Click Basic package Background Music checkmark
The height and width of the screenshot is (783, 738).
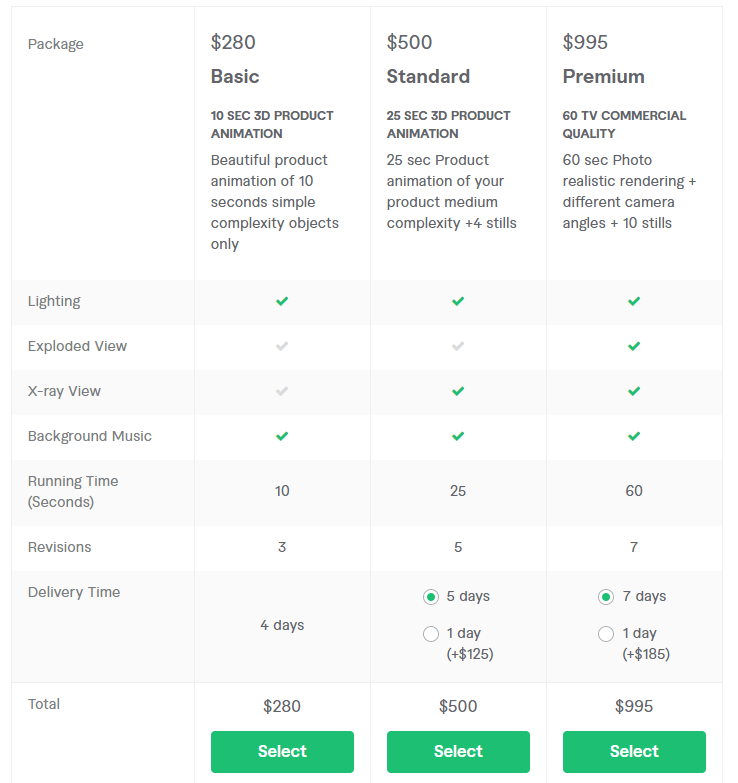(x=282, y=436)
